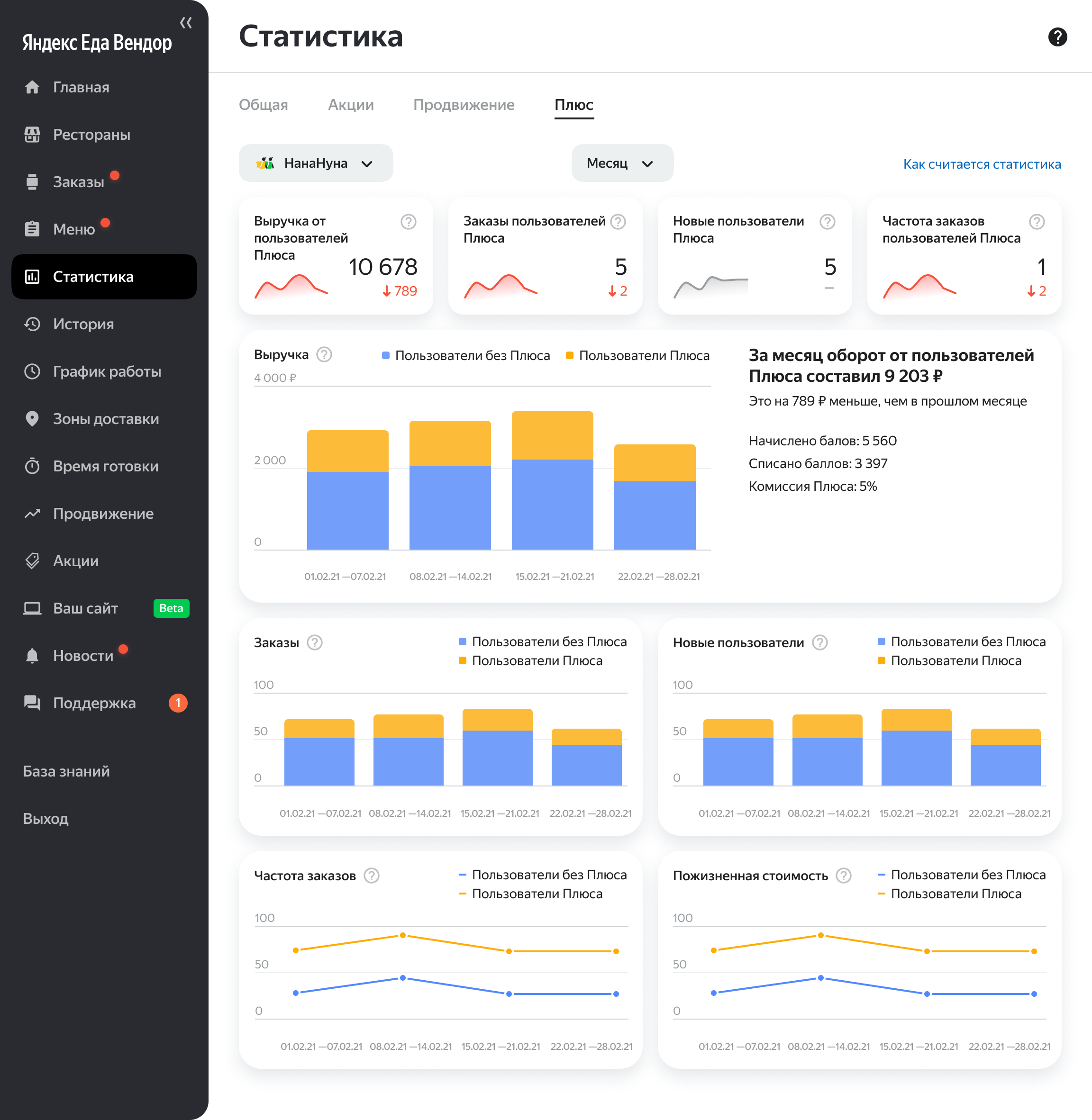Click Как считается статистика link
Image resolution: width=1092 pixels, height=1120 pixels.
982,164
